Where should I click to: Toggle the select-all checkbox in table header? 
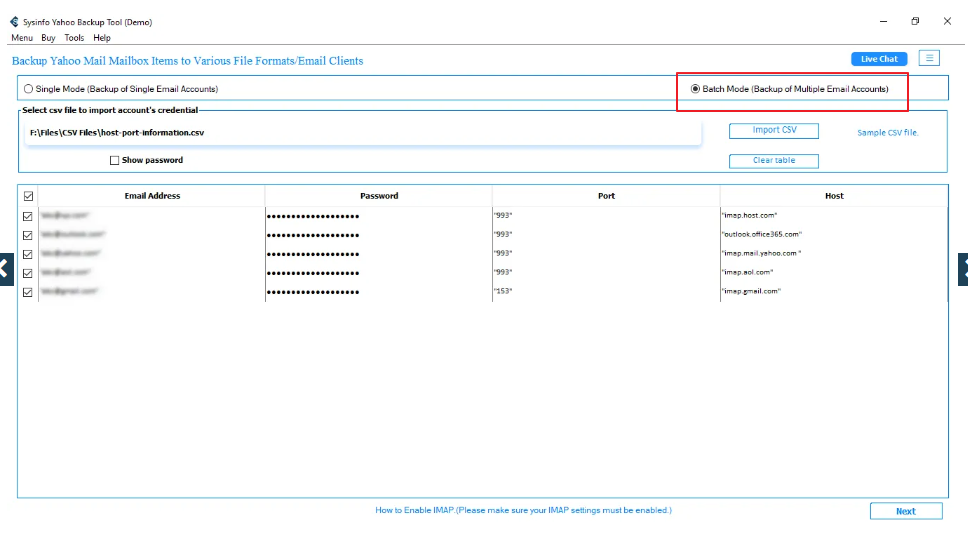pos(28,196)
